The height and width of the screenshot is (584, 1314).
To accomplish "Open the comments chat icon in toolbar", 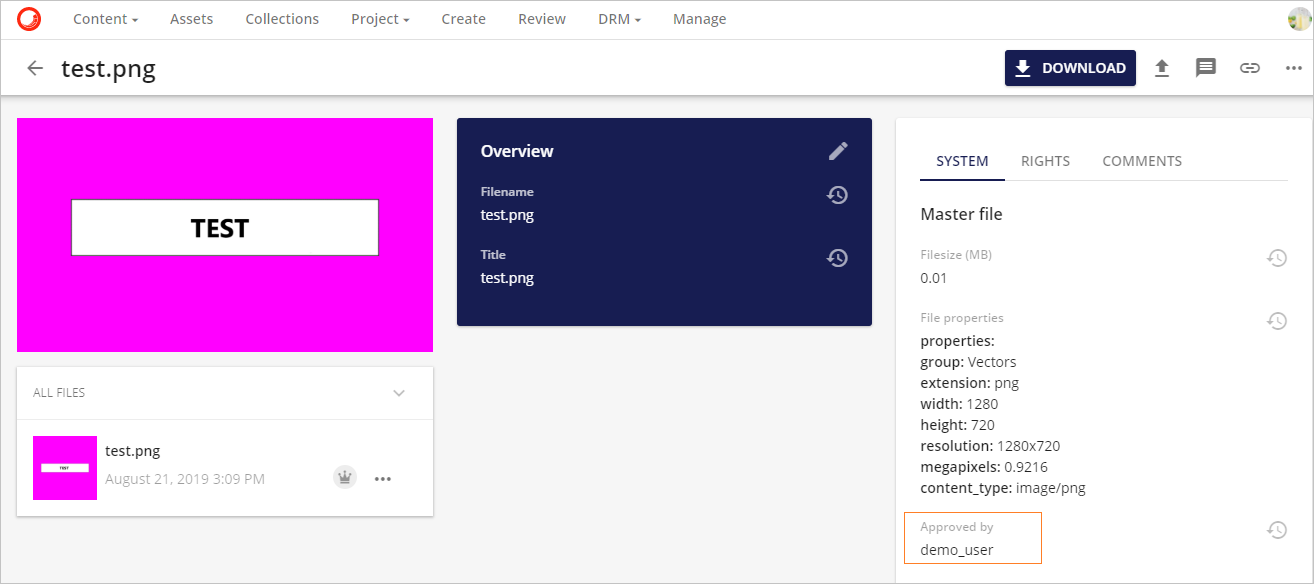I will tap(1205, 68).
